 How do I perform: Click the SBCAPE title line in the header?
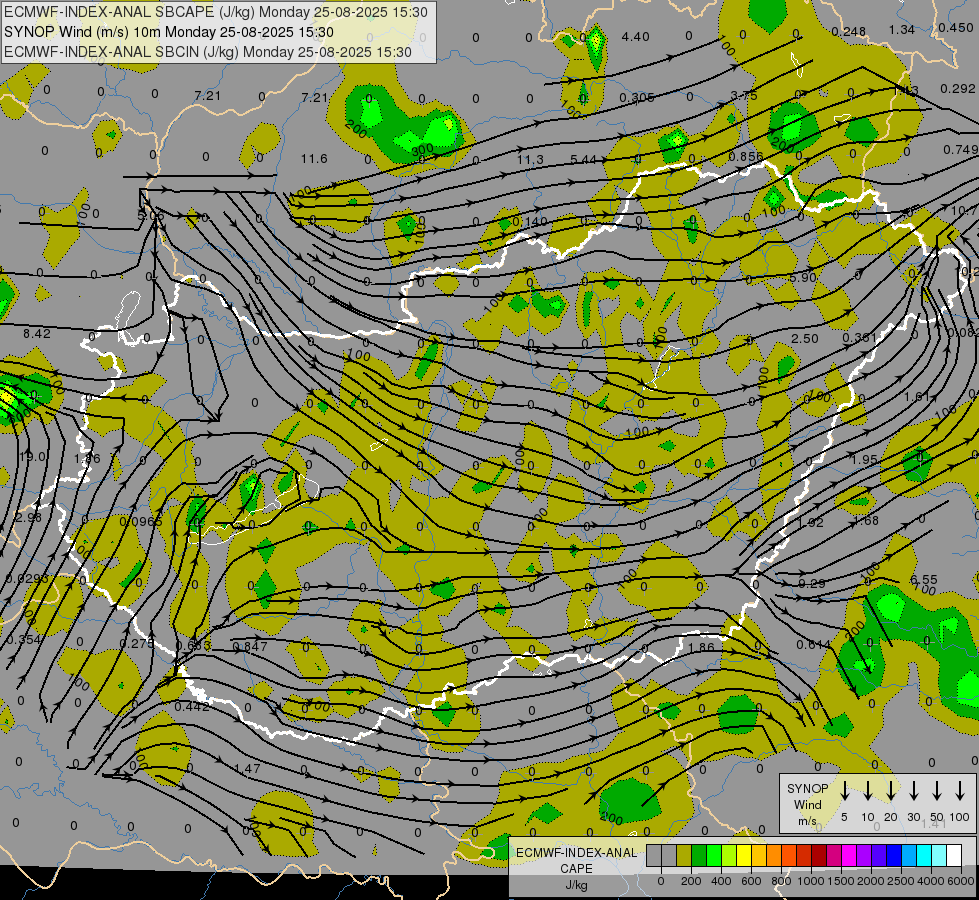pos(216,12)
